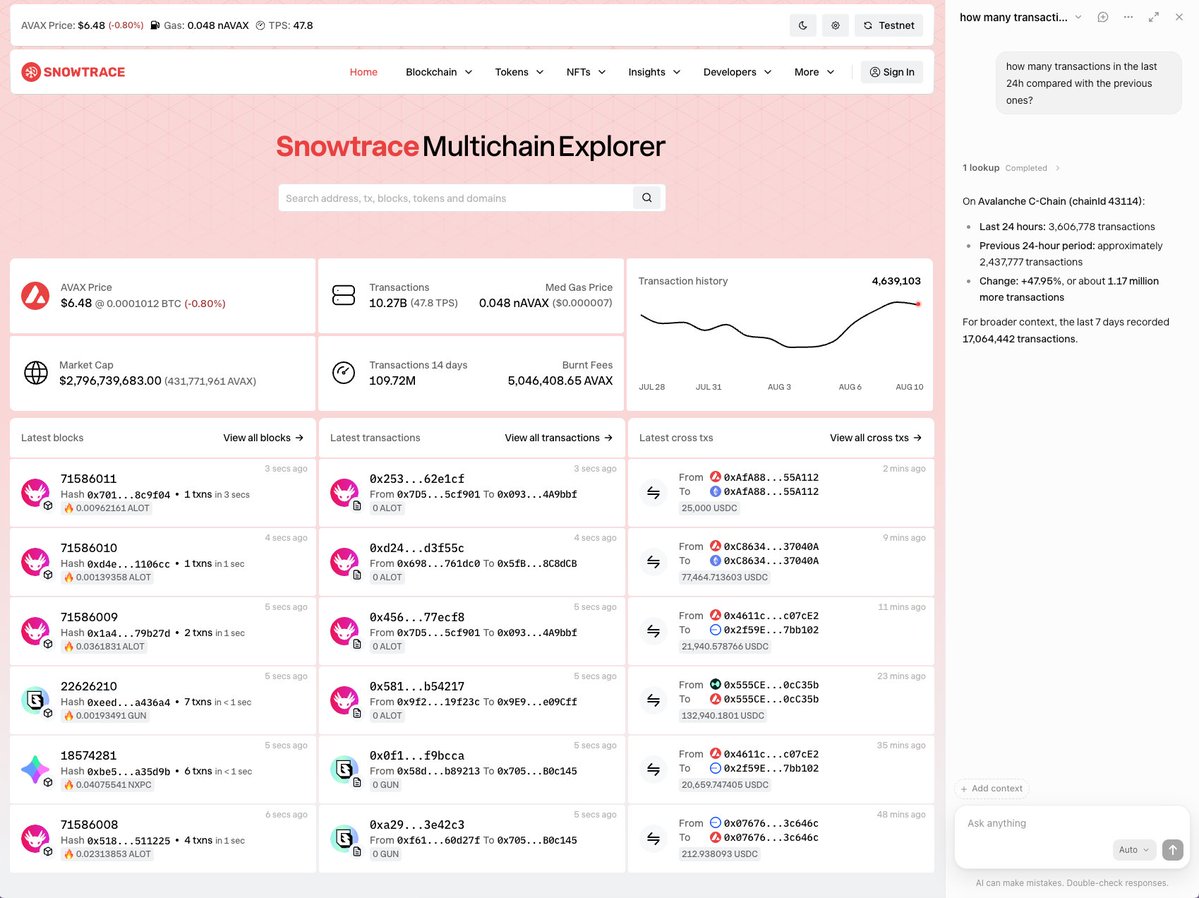Click the AVAX logo icon
1199x898 pixels.
[x=35, y=295]
